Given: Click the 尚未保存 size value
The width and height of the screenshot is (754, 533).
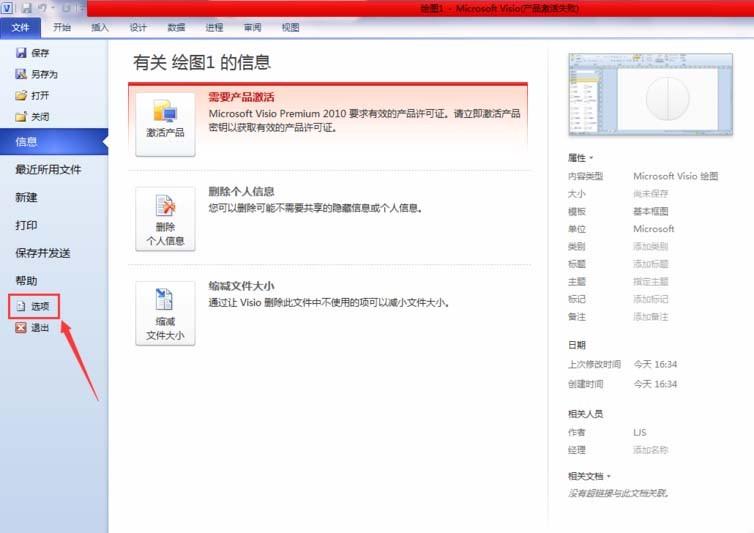Looking at the screenshot, I should pos(651,194).
